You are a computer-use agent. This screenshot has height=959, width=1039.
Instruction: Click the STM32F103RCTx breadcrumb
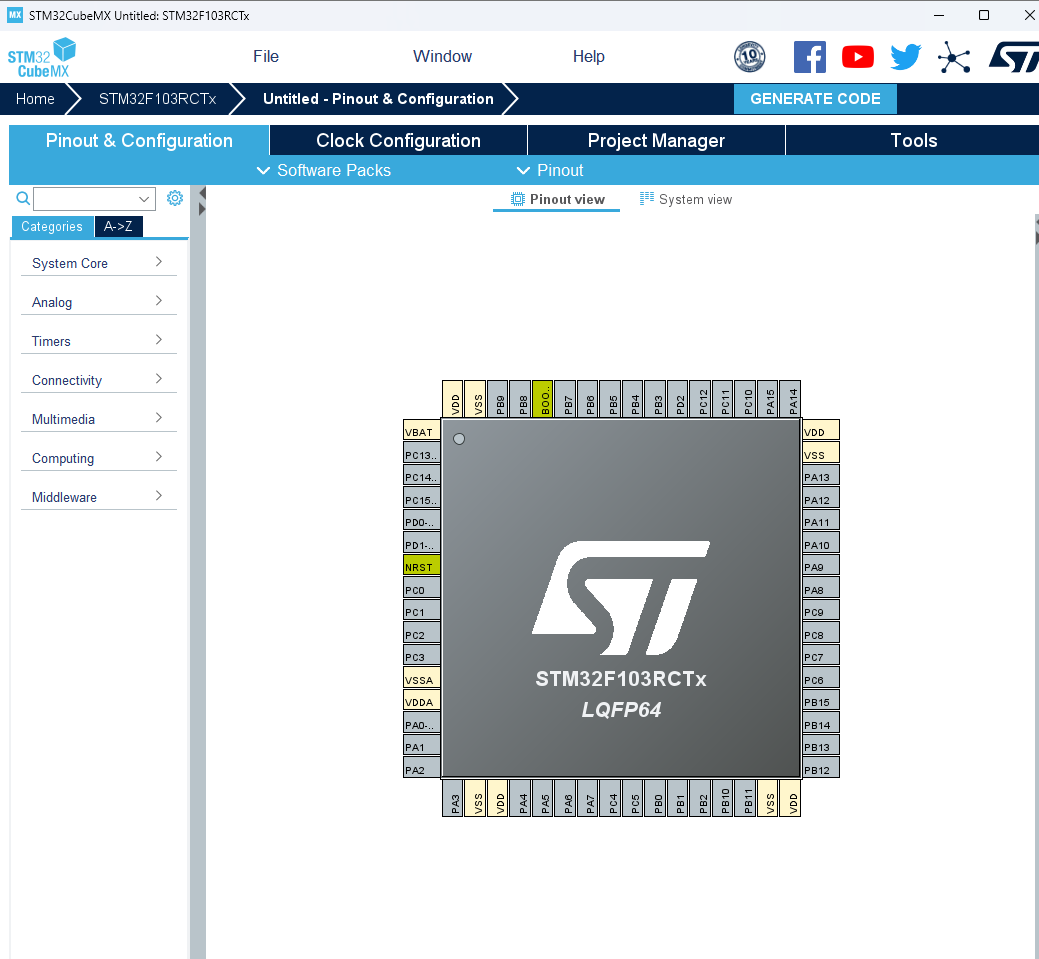point(157,99)
